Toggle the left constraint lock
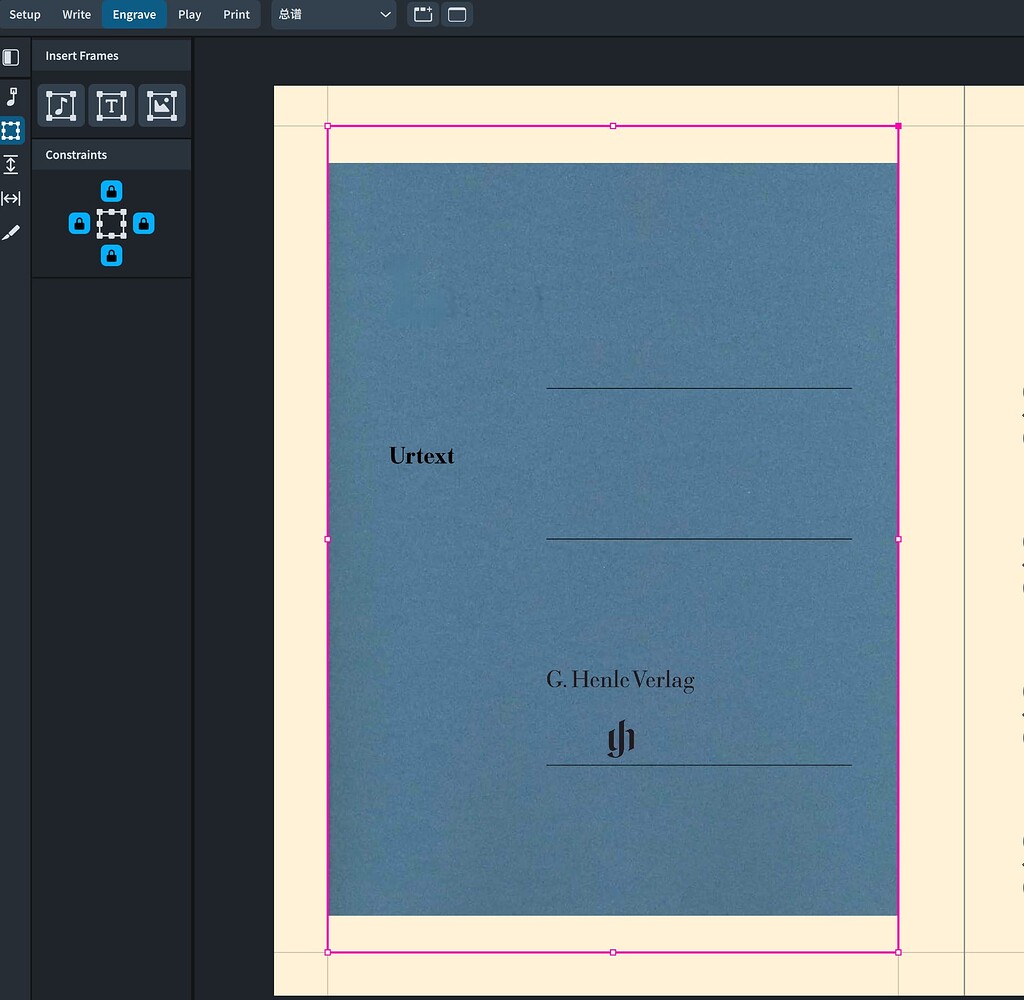The image size is (1024, 1000). tap(79, 223)
